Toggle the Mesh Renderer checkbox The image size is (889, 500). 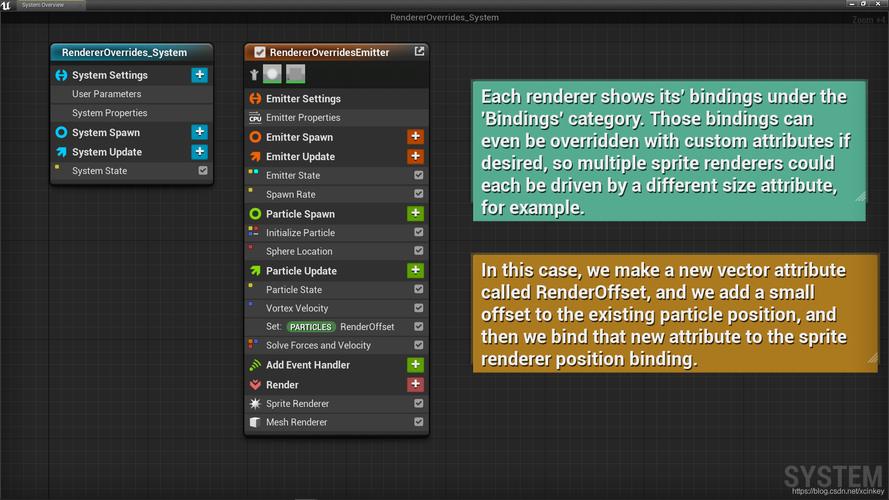(x=418, y=422)
